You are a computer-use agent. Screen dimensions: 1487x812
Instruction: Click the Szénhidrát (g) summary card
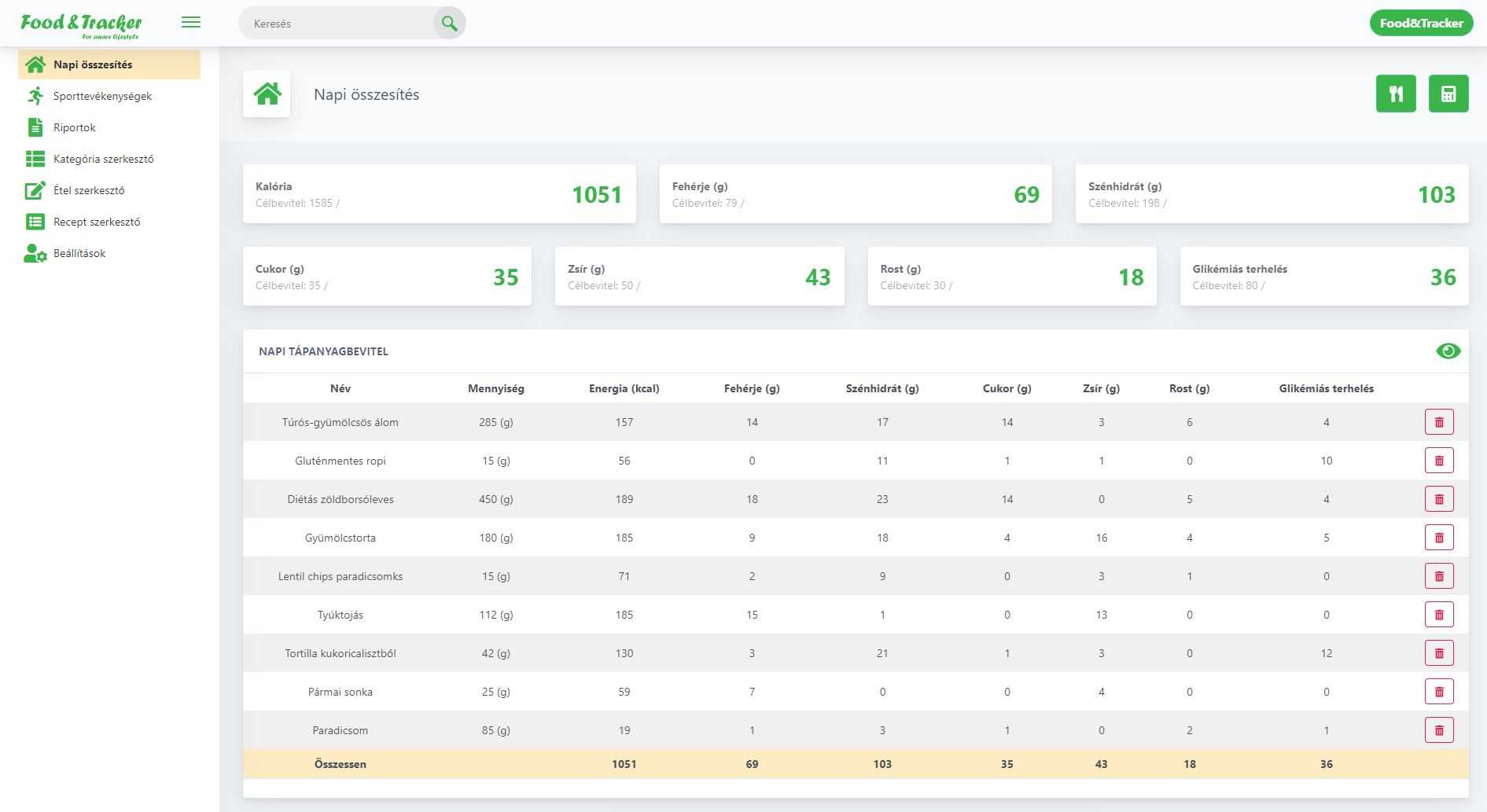click(x=1272, y=193)
